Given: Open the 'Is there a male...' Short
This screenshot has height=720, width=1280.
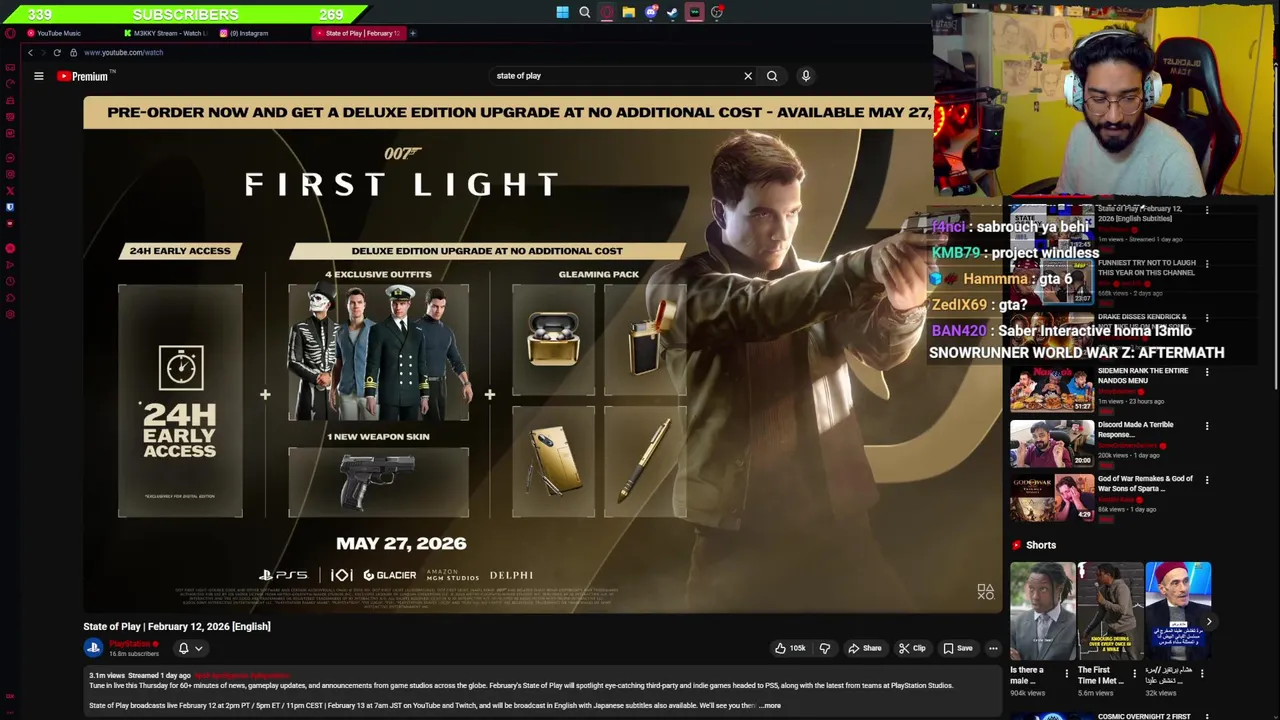Looking at the screenshot, I should [1042, 610].
